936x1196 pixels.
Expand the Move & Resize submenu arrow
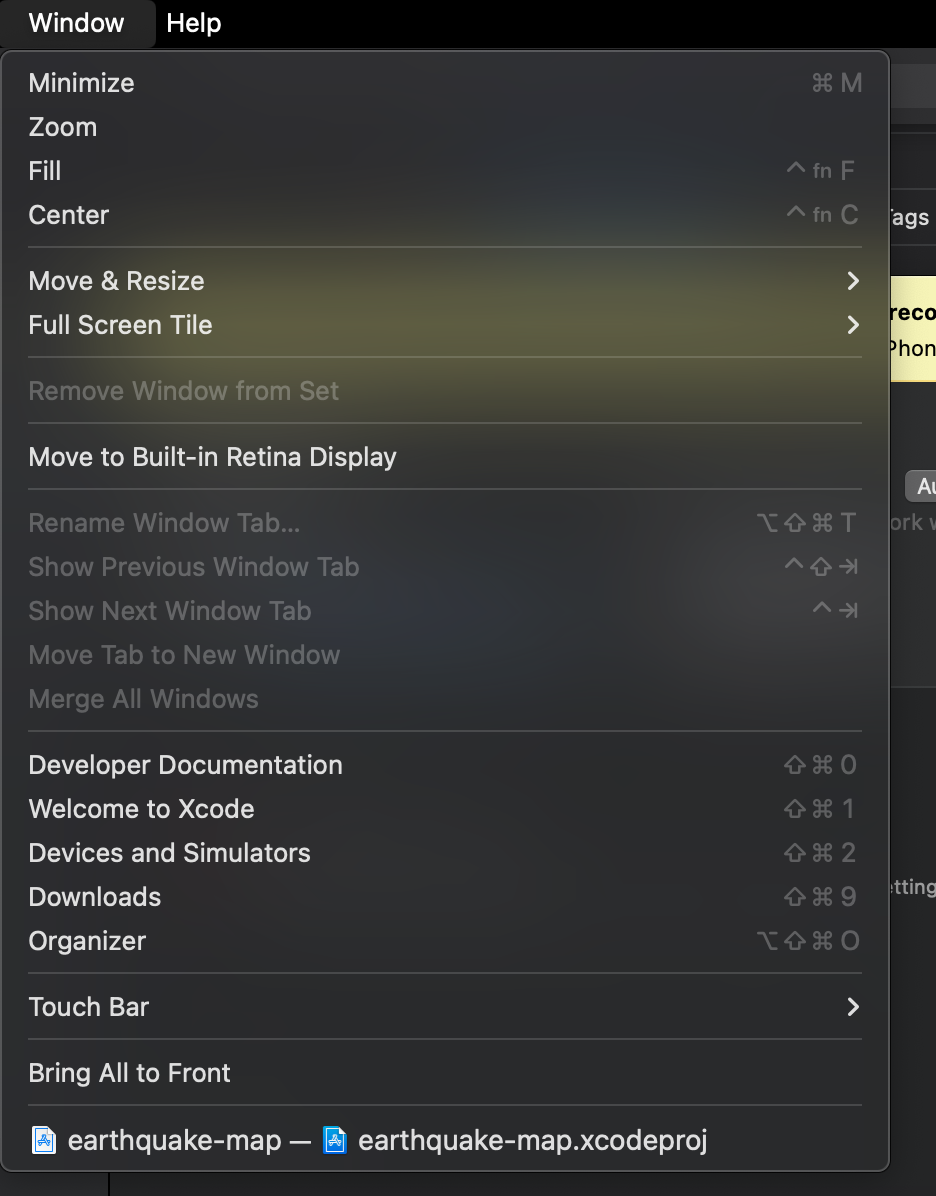(853, 281)
